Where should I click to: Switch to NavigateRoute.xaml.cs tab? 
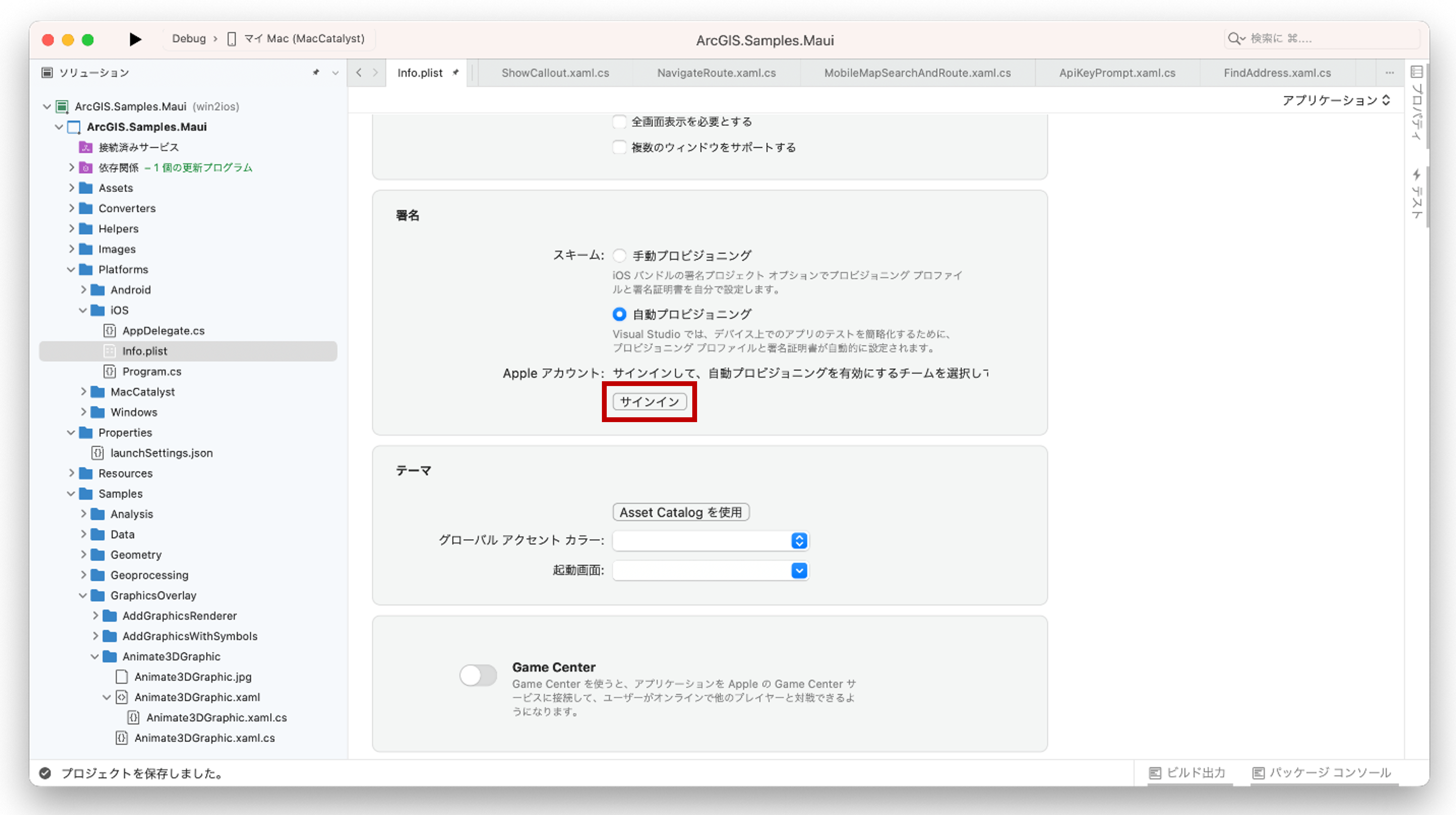[x=716, y=73]
